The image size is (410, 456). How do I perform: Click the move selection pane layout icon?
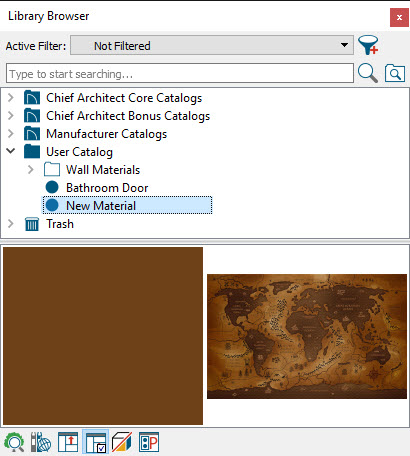tap(68, 442)
